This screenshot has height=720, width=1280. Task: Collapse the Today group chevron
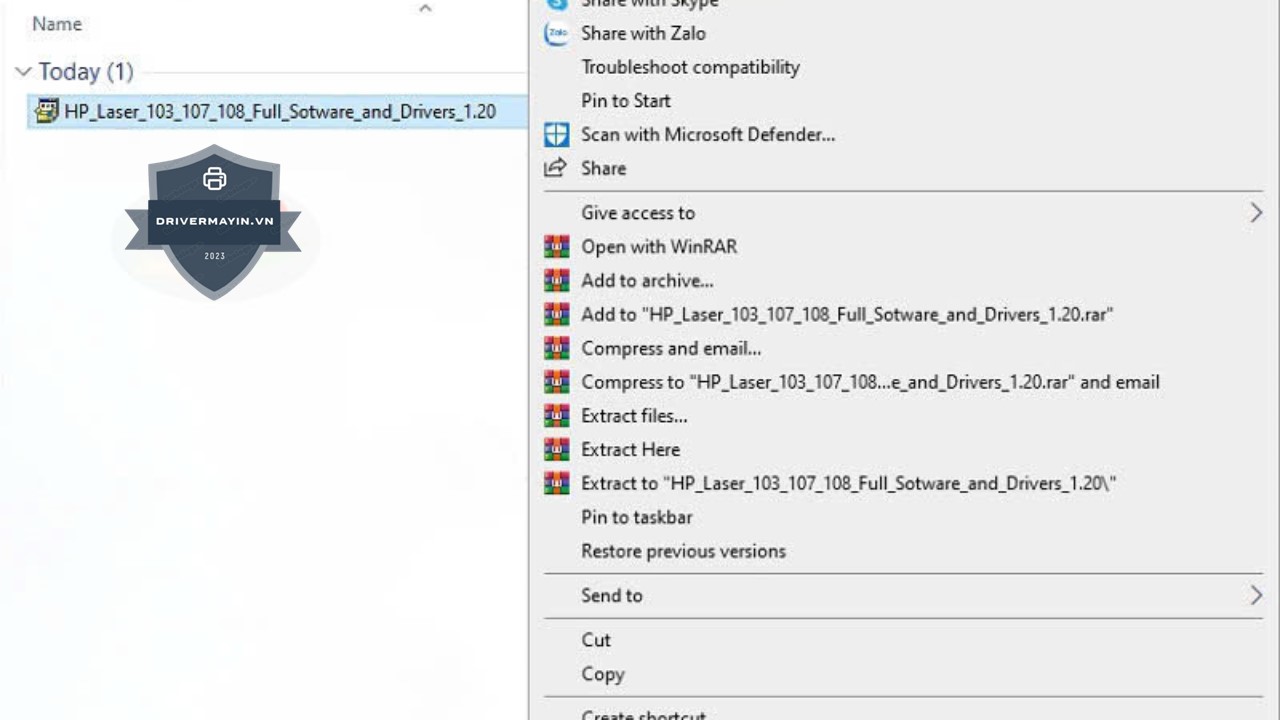tap(23, 72)
